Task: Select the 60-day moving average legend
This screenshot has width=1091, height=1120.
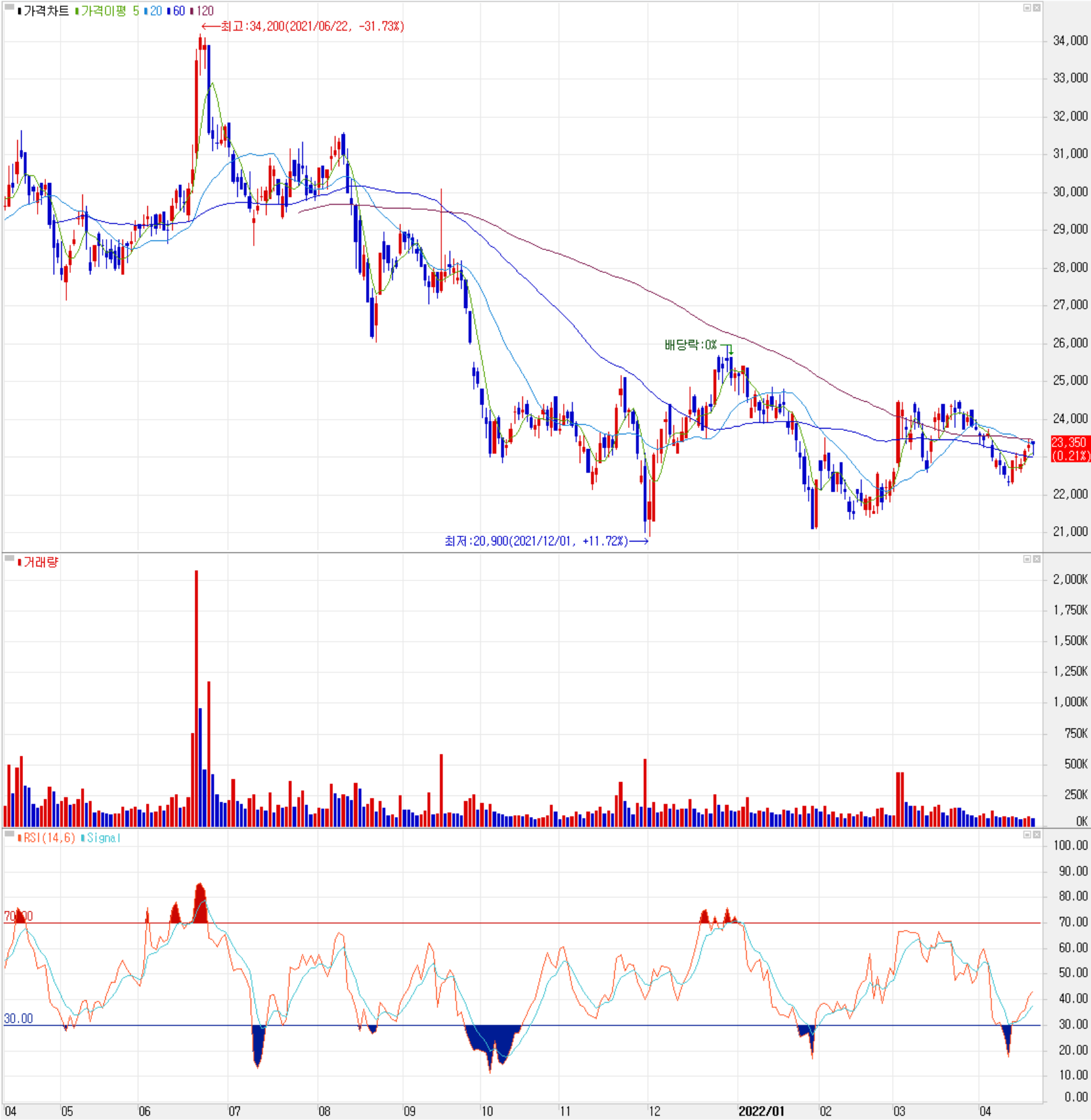Action: tap(176, 11)
